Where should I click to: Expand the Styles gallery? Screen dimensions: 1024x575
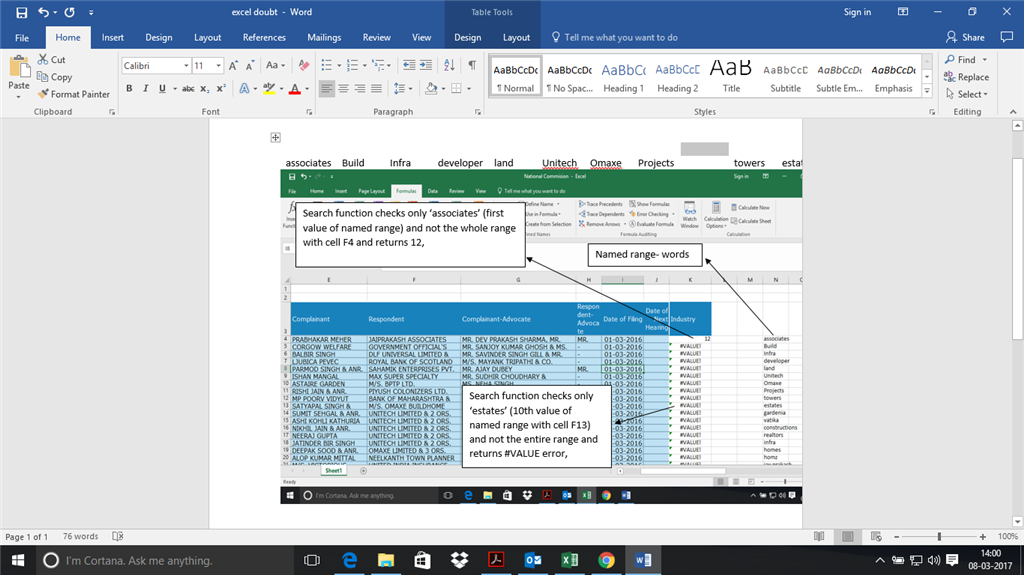pyautogui.click(x=927, y=92)
